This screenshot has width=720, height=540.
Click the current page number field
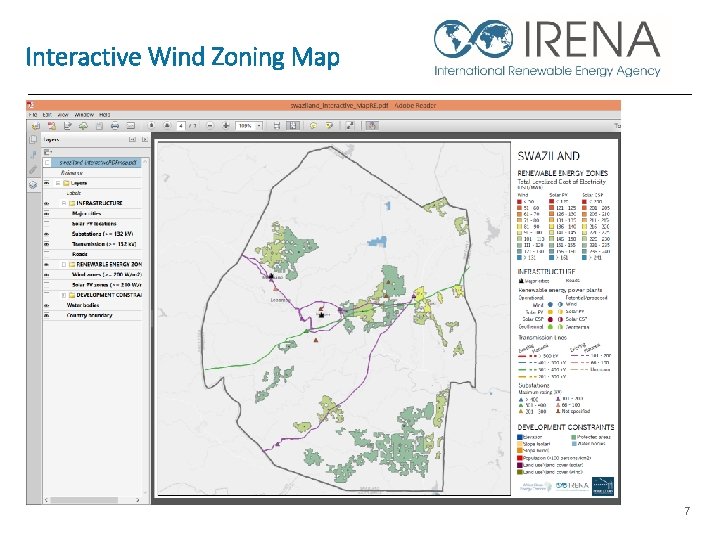181,125
